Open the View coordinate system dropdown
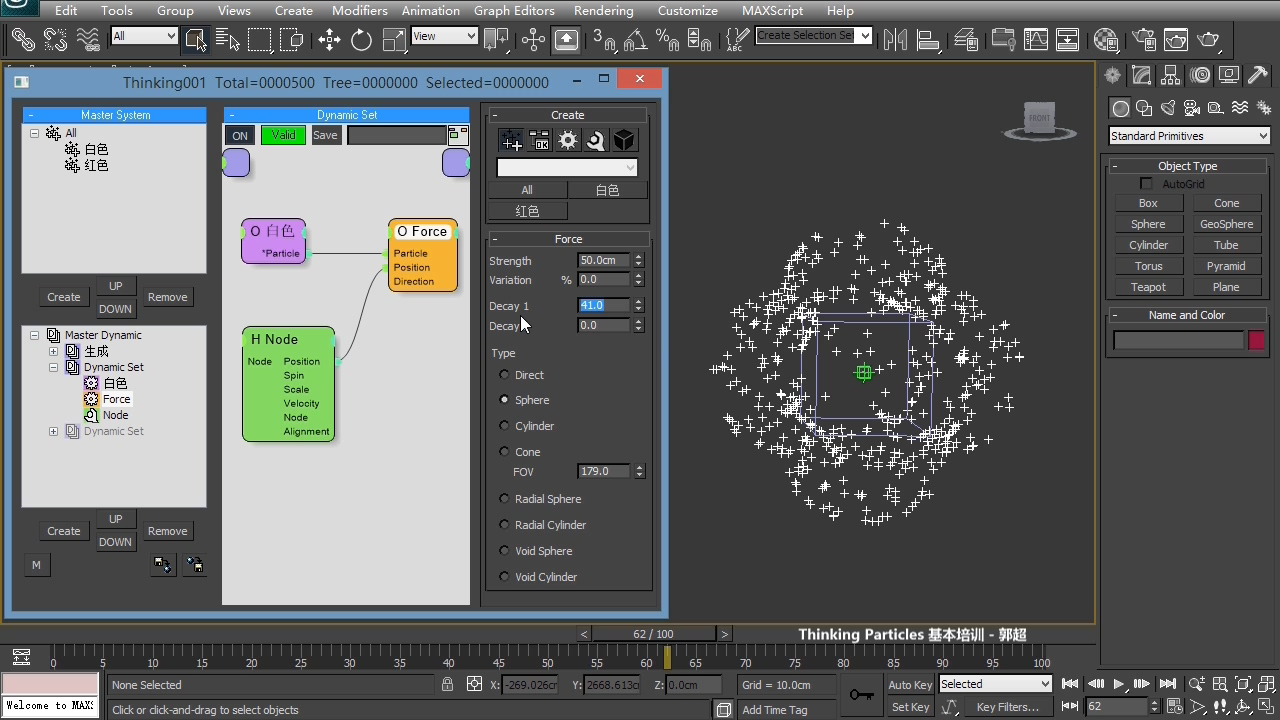 point(444,36)
